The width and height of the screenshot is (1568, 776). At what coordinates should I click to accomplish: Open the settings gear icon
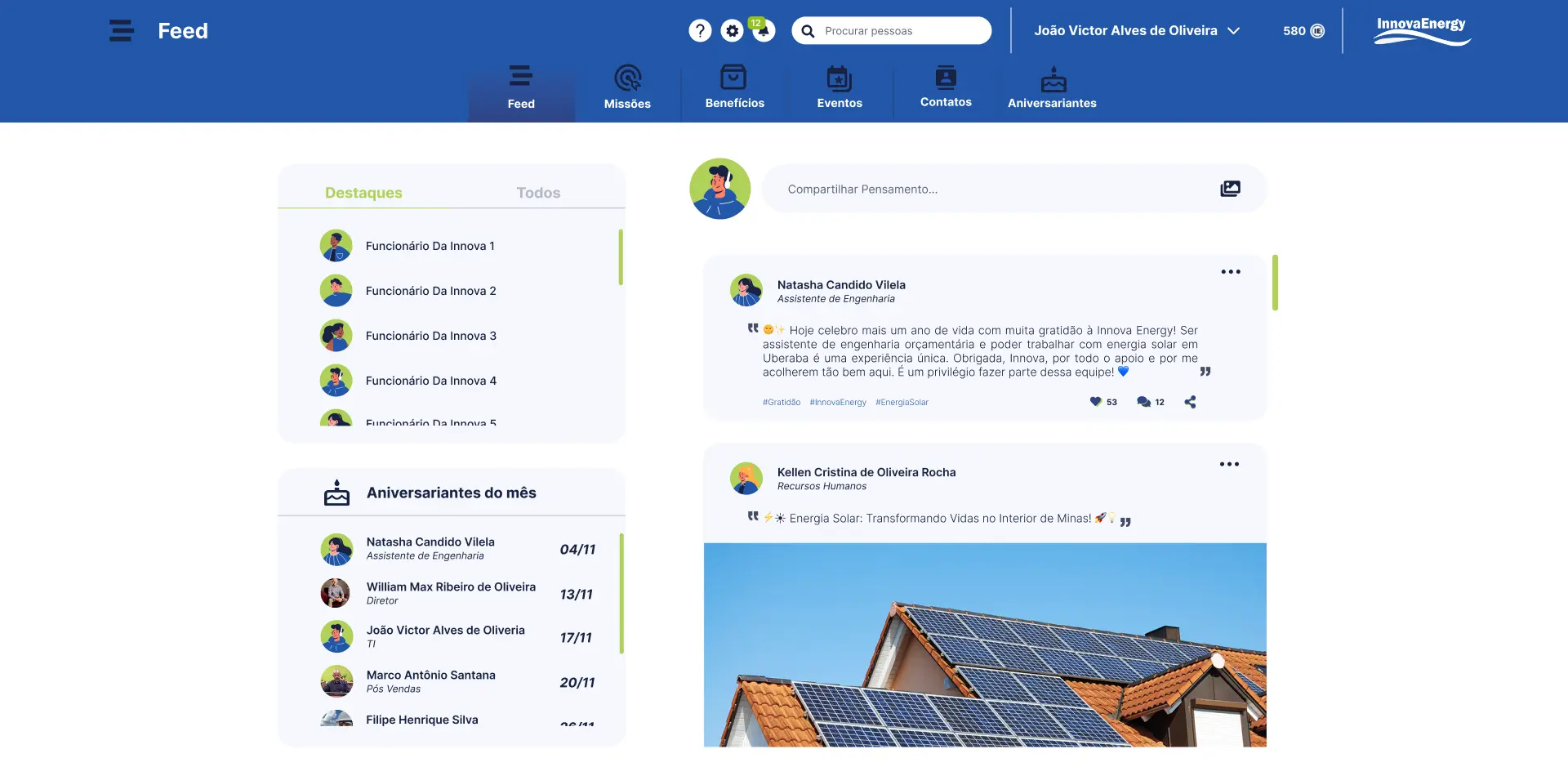tap(733, 31)
